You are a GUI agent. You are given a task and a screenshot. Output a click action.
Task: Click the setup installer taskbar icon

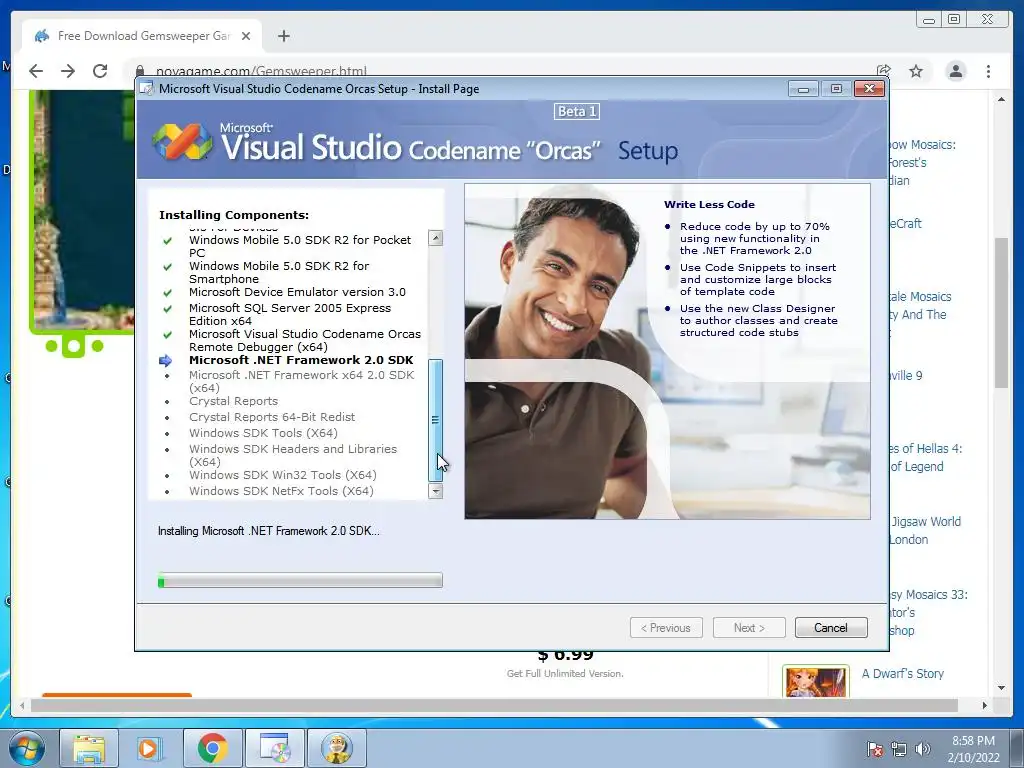(274, 748)
